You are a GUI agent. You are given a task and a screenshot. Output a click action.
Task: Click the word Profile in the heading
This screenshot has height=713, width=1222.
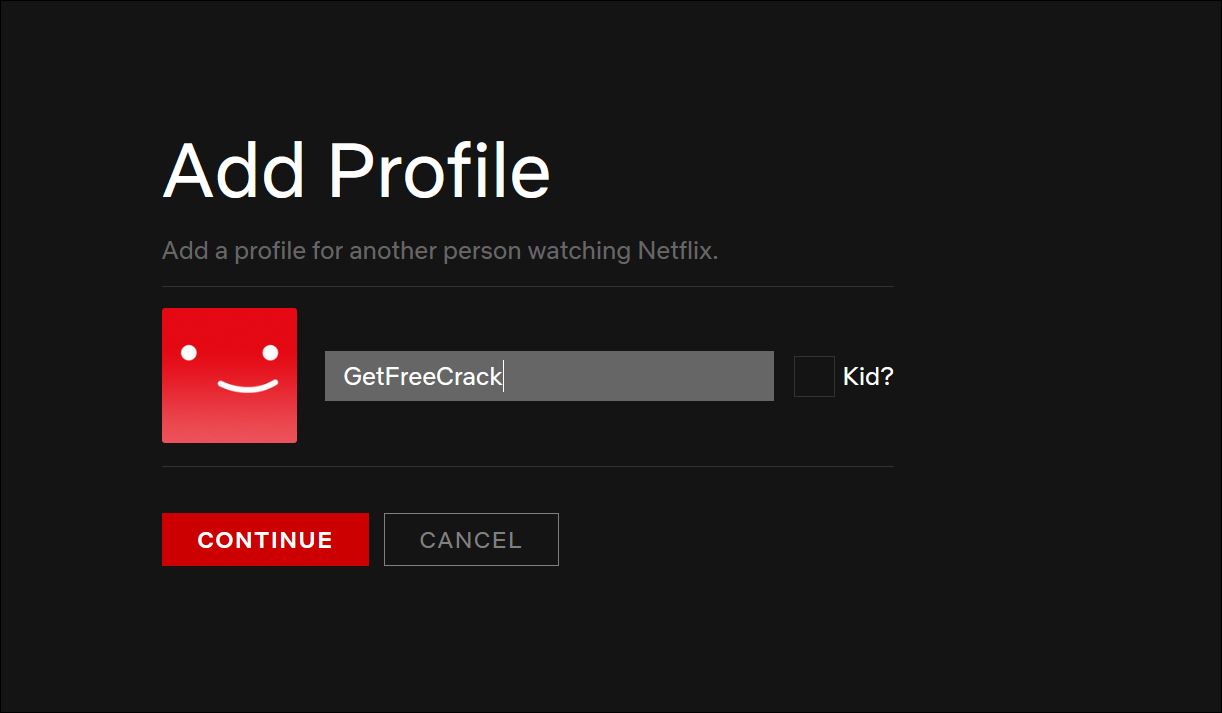tap(439, 170)
